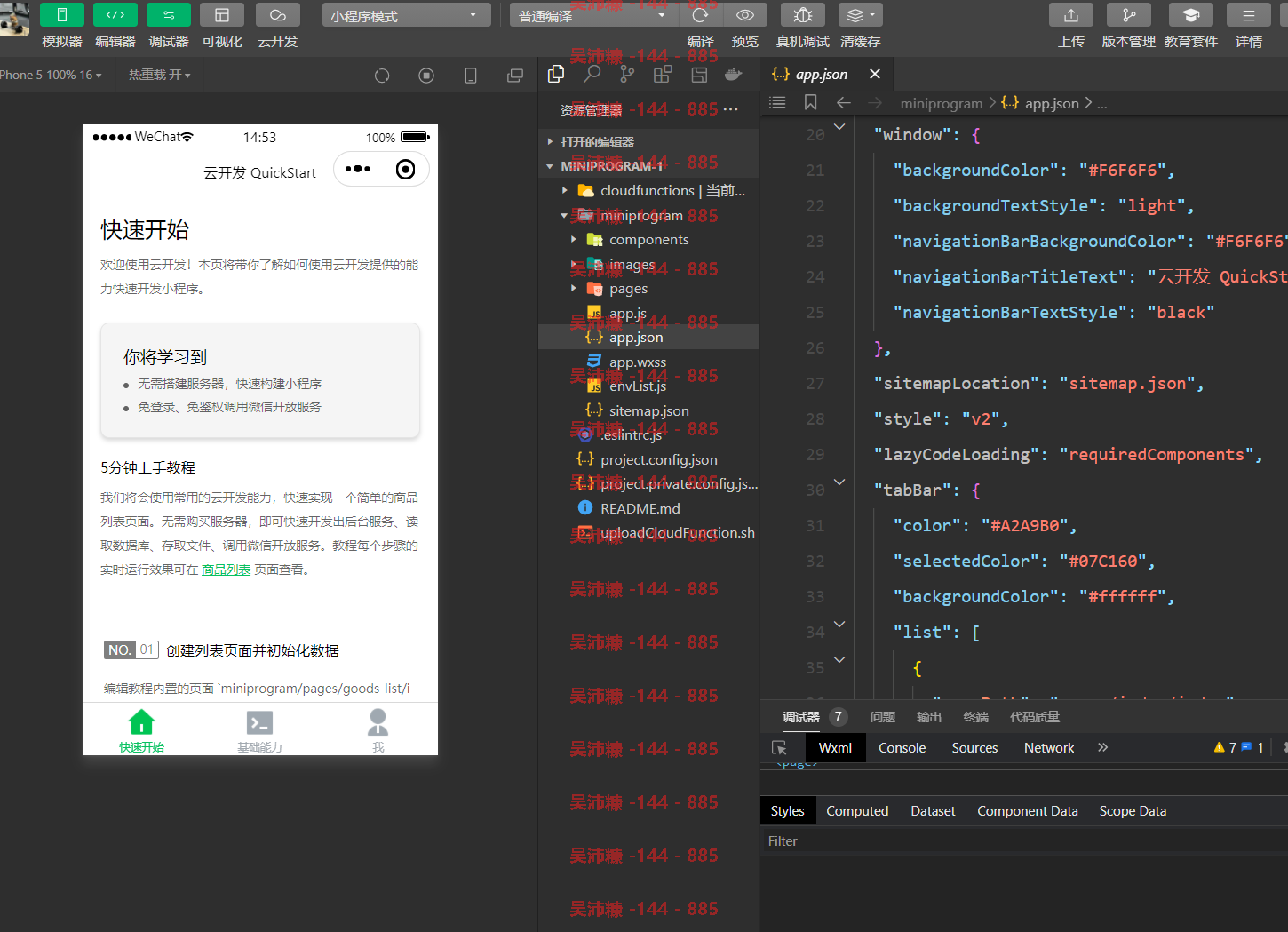This screenshot has height=932, width=1288.
Task: Open the iPhone 5 device dropdown
Action: pos(51,75)
